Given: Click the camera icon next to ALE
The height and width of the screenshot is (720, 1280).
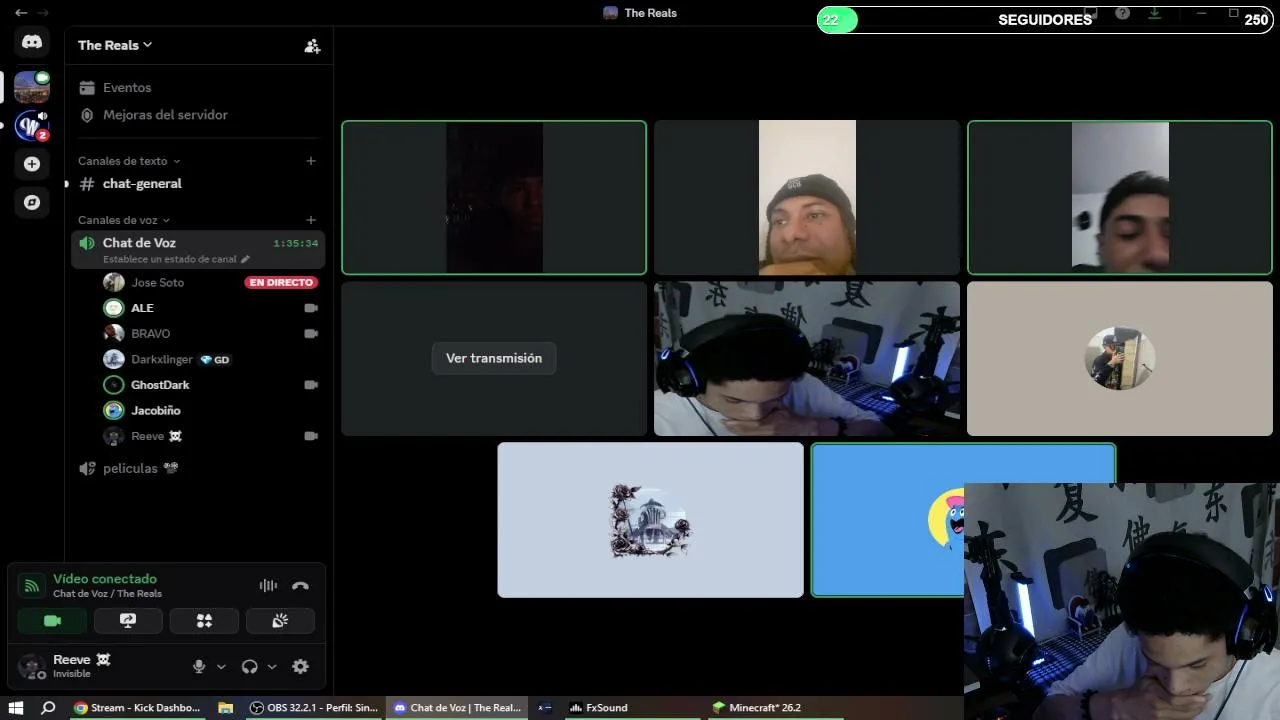Looking at the screenshot, I should click(x=311, y=308).
